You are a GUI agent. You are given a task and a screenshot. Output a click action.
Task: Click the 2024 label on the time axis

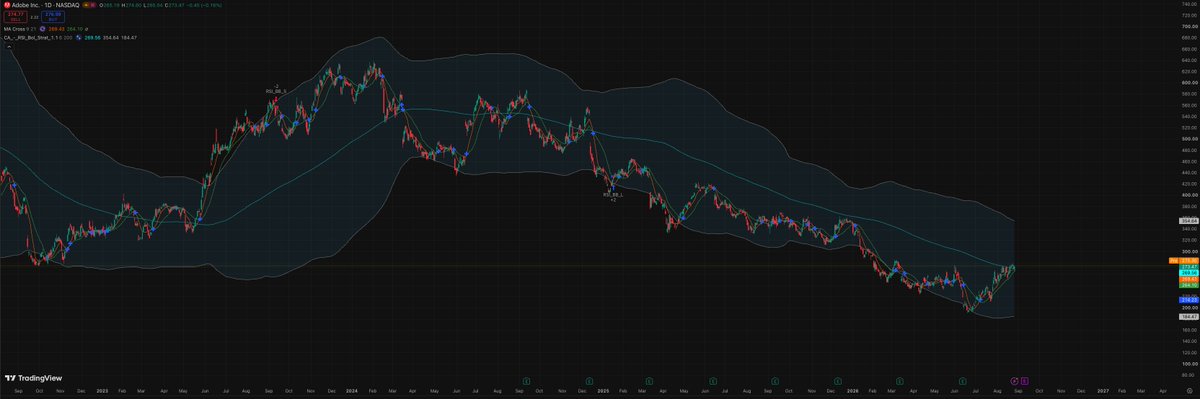(x=352, y=391)
